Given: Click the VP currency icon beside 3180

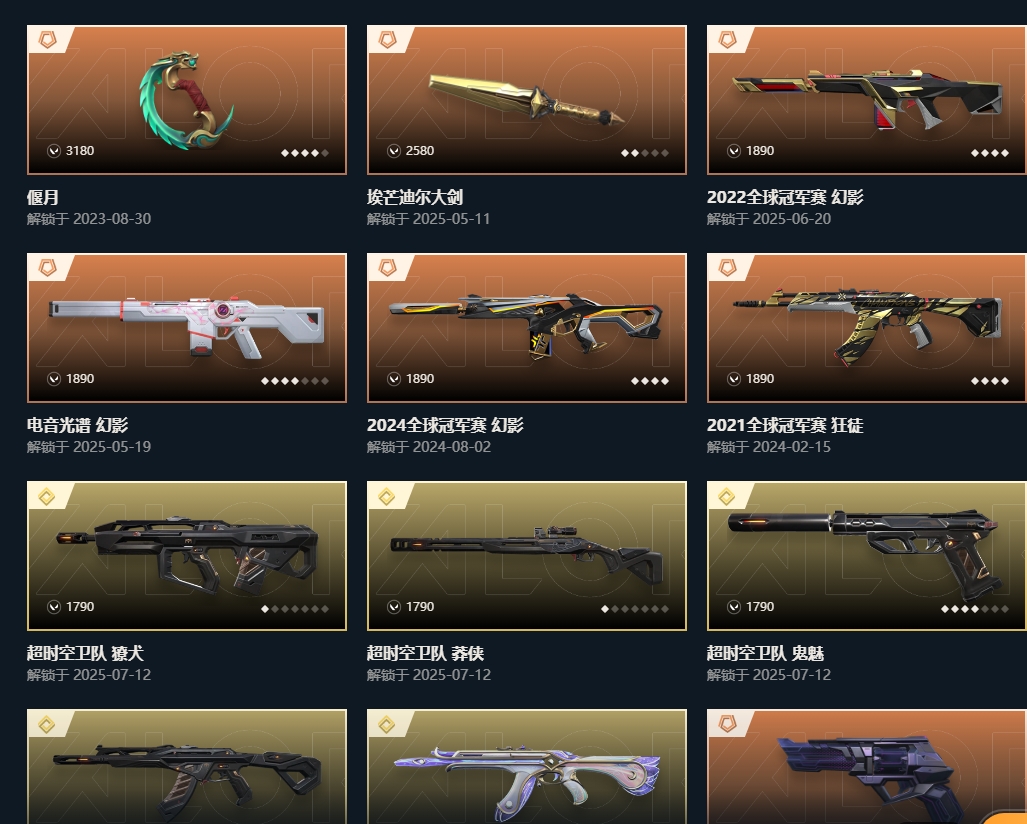Looking at the screenshot, I should (54, 151).
